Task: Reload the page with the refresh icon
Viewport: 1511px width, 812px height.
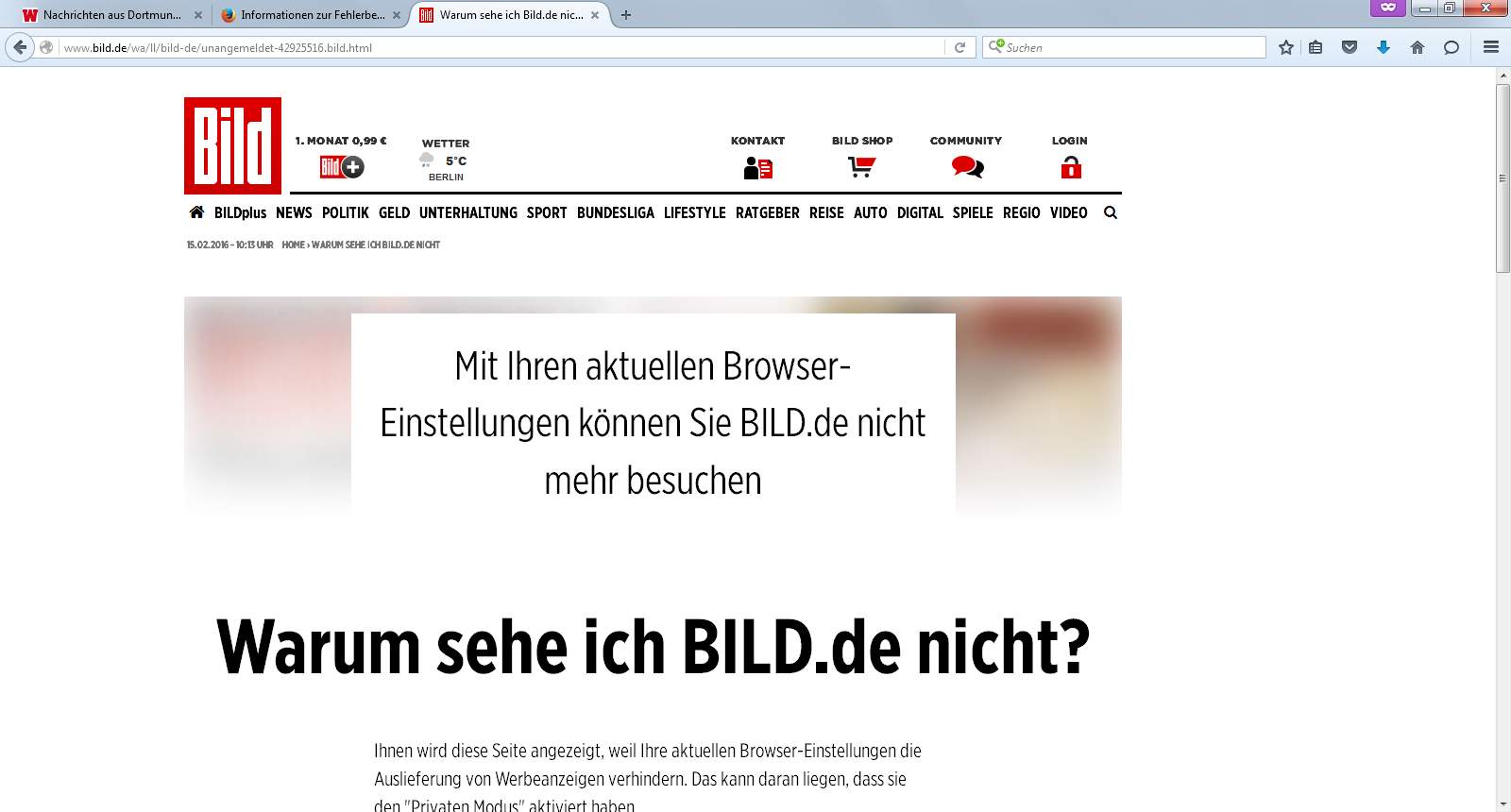Action: click(x=959, y=47)
